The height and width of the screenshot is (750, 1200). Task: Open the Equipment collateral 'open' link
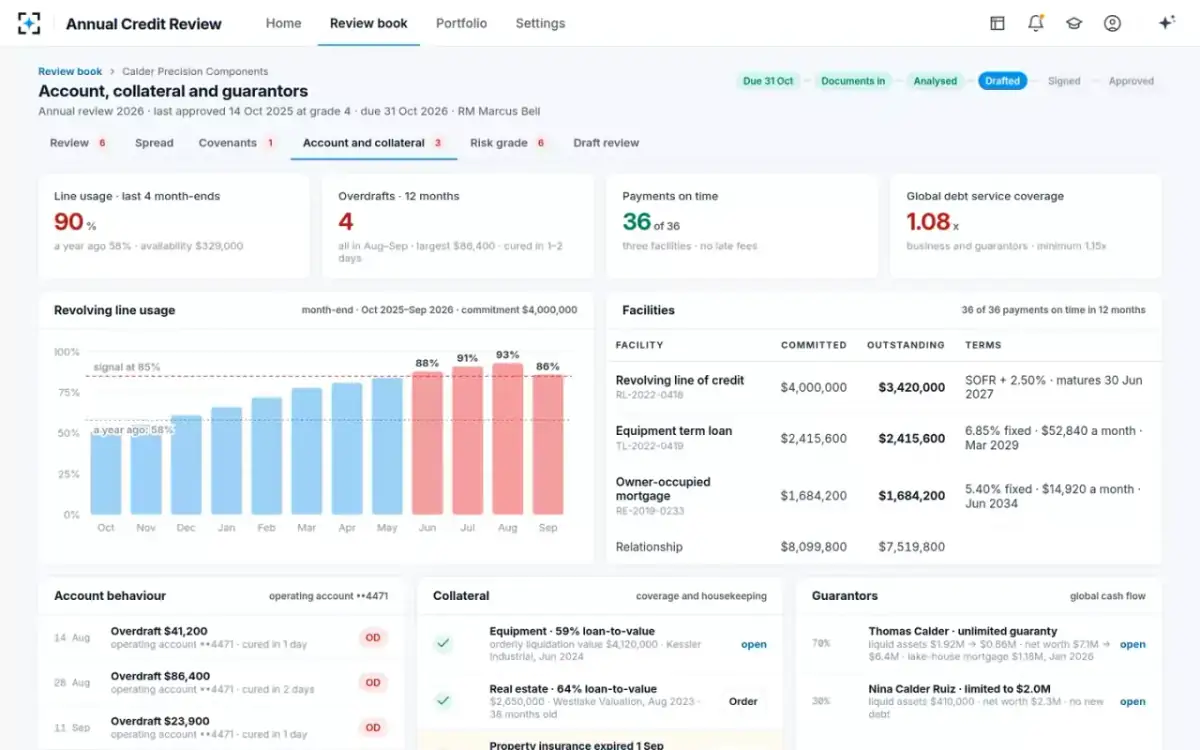click(754, 645)
